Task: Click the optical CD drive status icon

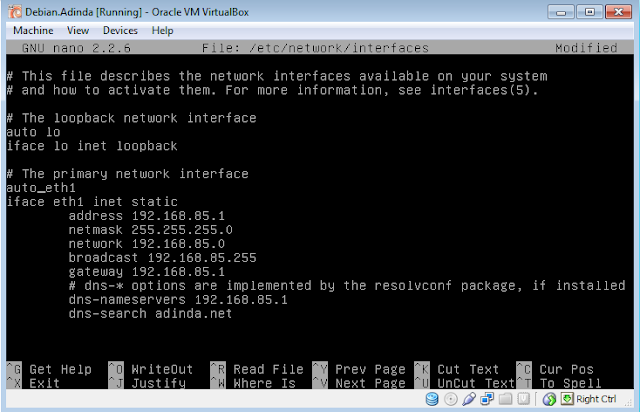Action: coord(451,399)
